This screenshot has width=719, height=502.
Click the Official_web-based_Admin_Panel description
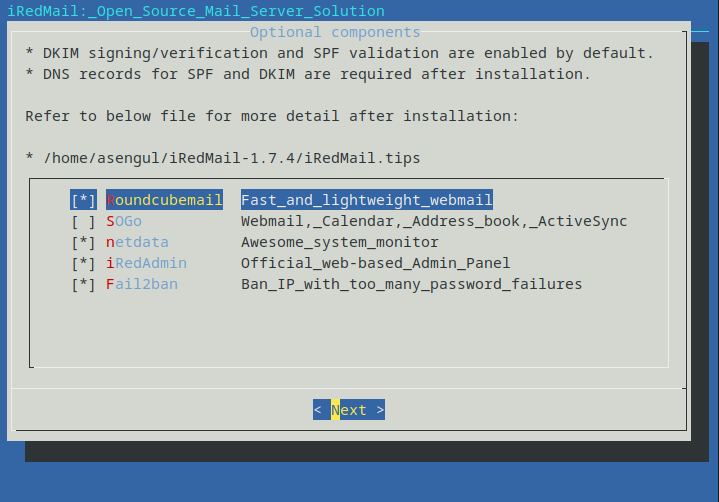(376, 263)
